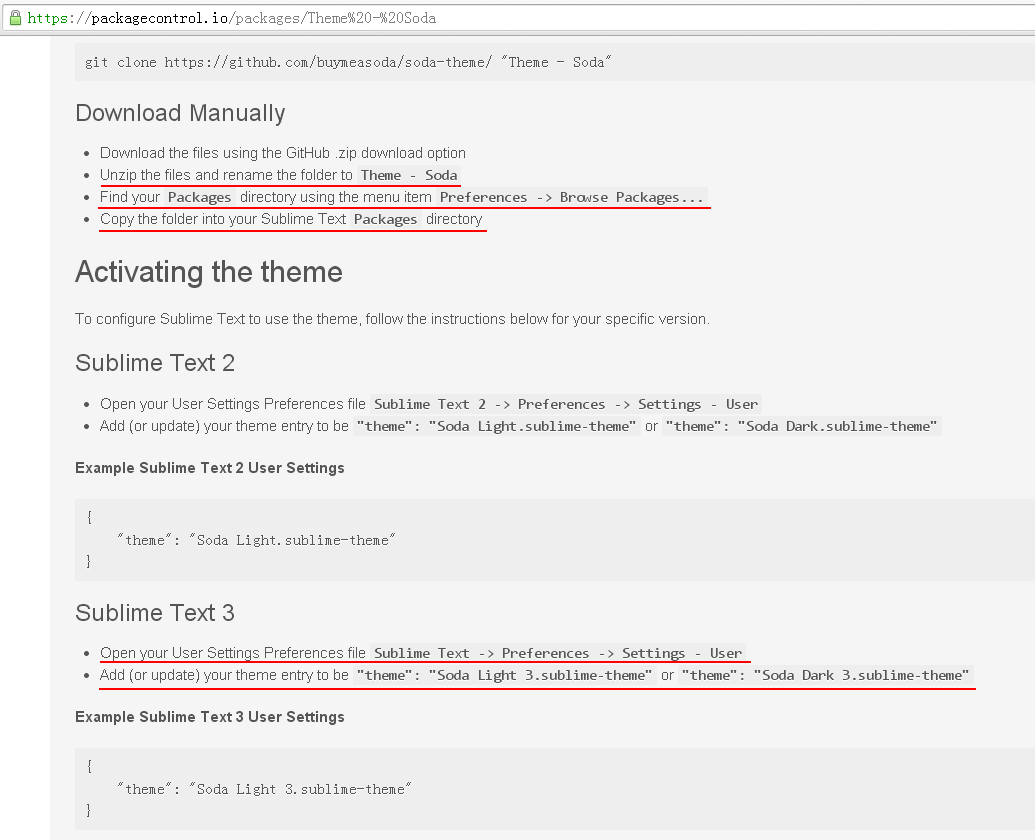Click "Copy the folder into your Sublime Text" line
1035x840 pixels.
click(x=291, y=219)
